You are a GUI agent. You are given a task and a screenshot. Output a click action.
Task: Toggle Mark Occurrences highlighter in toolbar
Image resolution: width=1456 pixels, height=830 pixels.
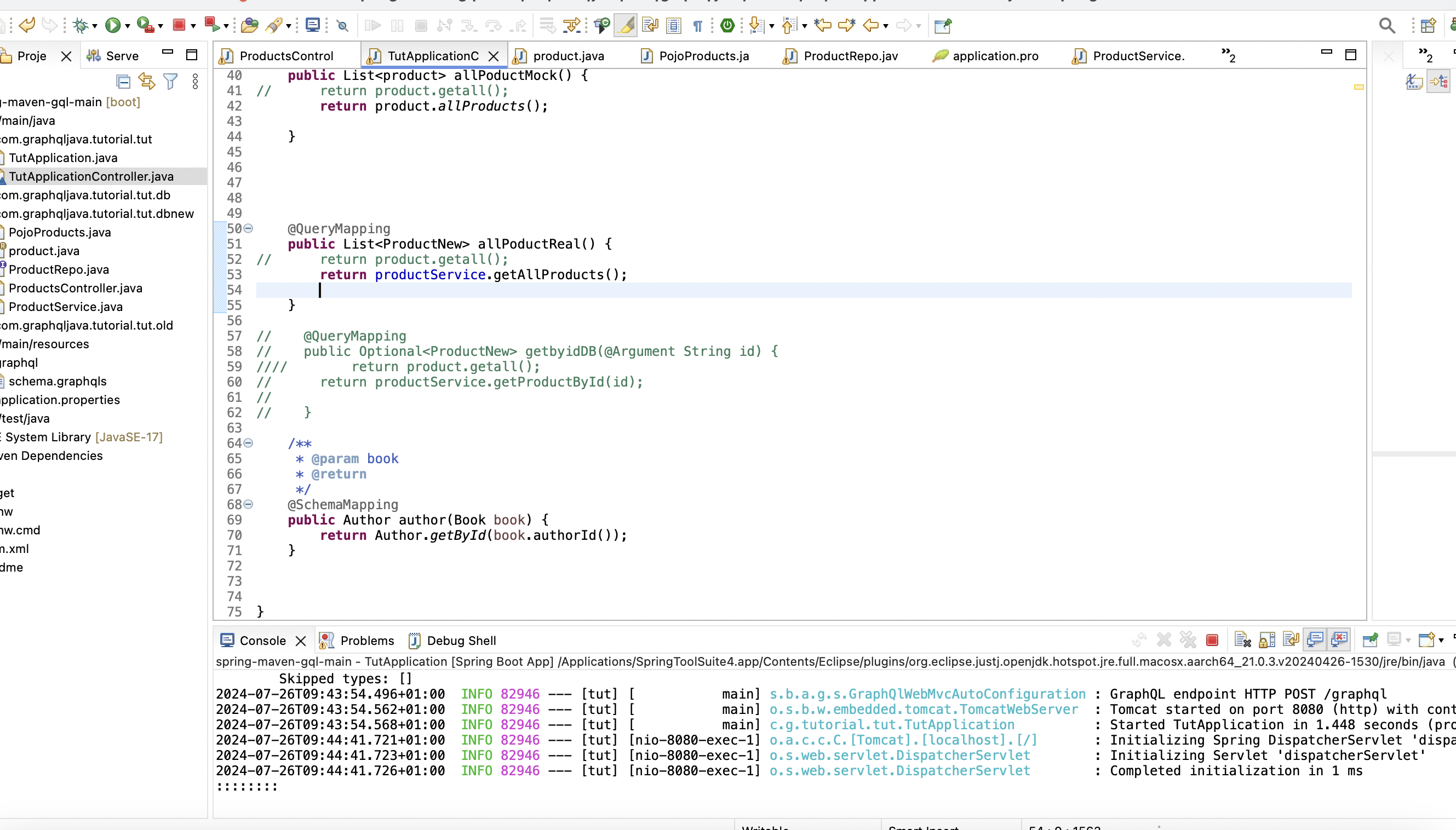click(626, 26)
